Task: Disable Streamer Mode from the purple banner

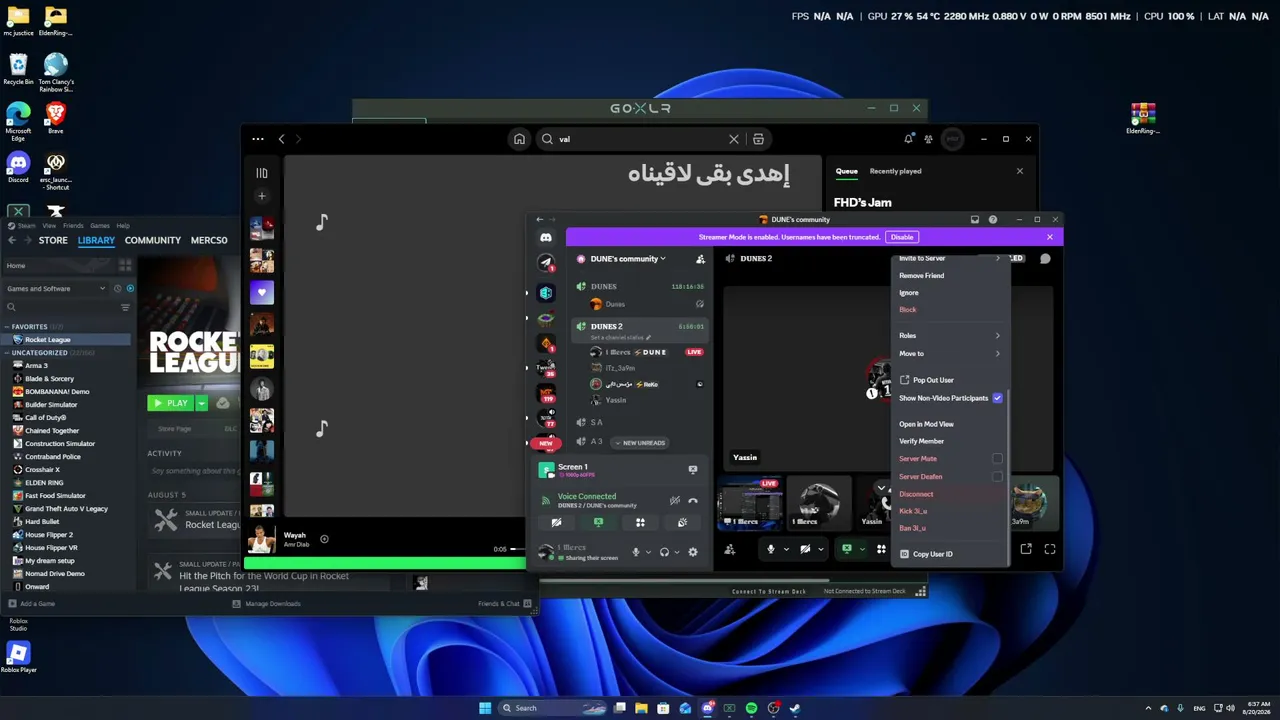Action: tap(902, 237)
